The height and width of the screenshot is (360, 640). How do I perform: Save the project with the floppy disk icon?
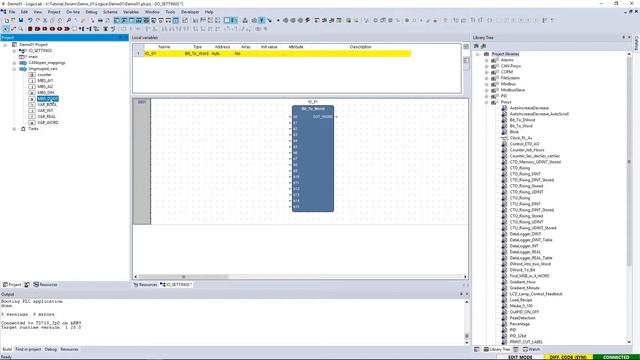pos(21,20)
